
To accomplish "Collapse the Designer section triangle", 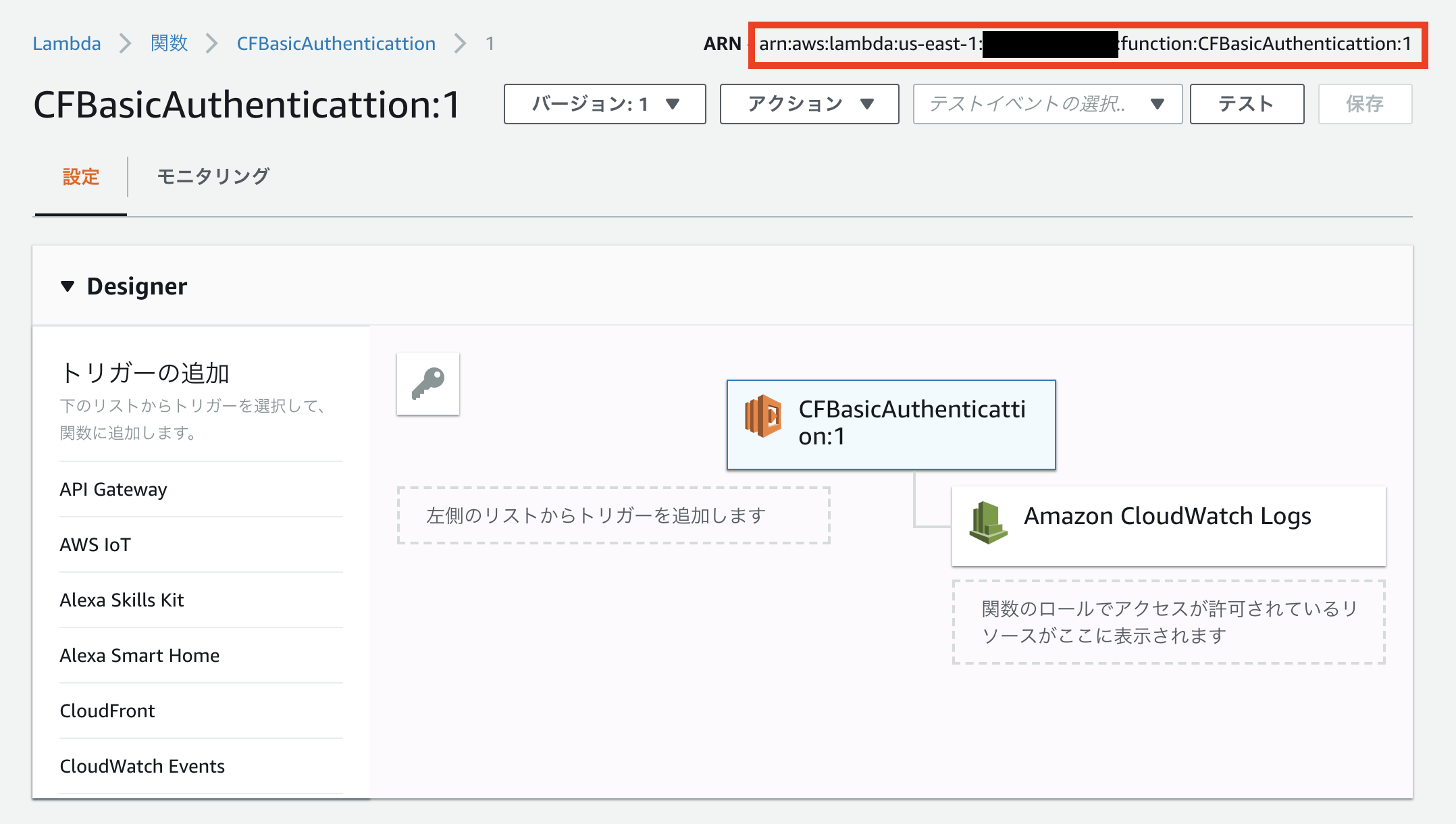I will coord(68,286).
